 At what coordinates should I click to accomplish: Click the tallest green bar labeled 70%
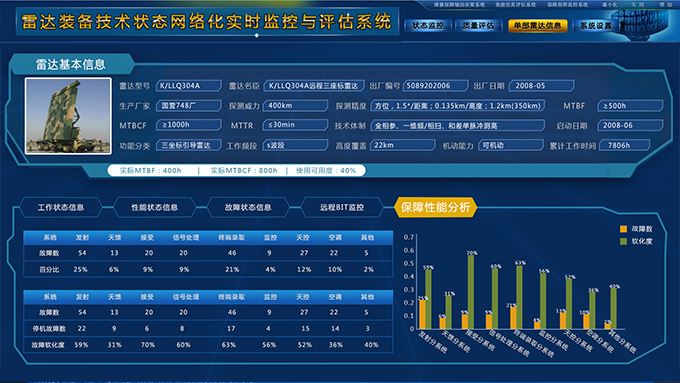471,291
